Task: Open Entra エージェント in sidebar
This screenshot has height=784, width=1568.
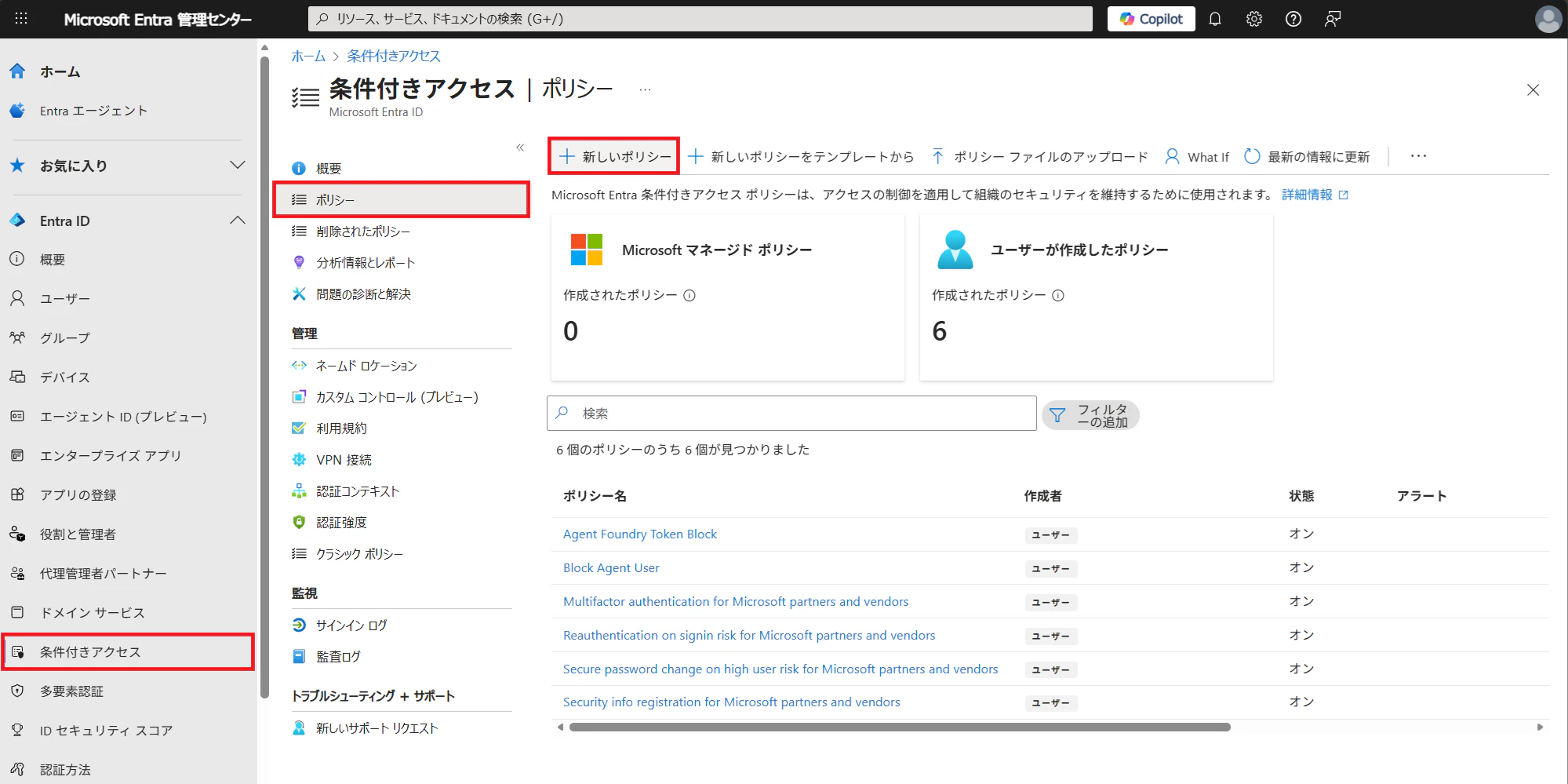Action: point(93,111)
